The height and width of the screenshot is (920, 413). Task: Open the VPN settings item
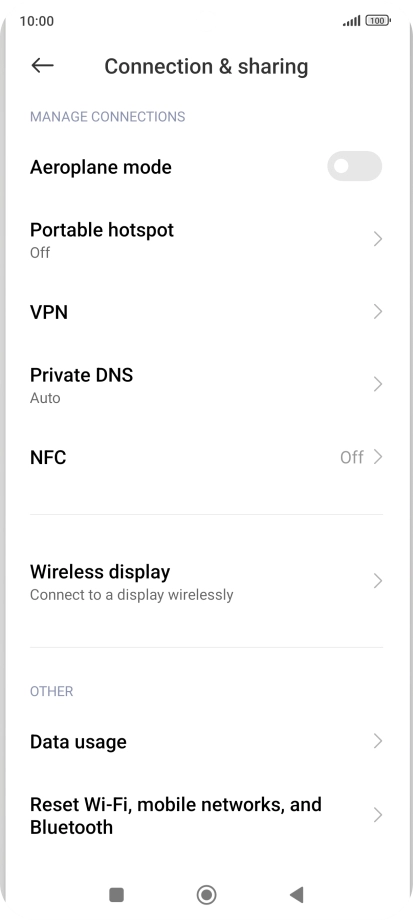point(206,312)
